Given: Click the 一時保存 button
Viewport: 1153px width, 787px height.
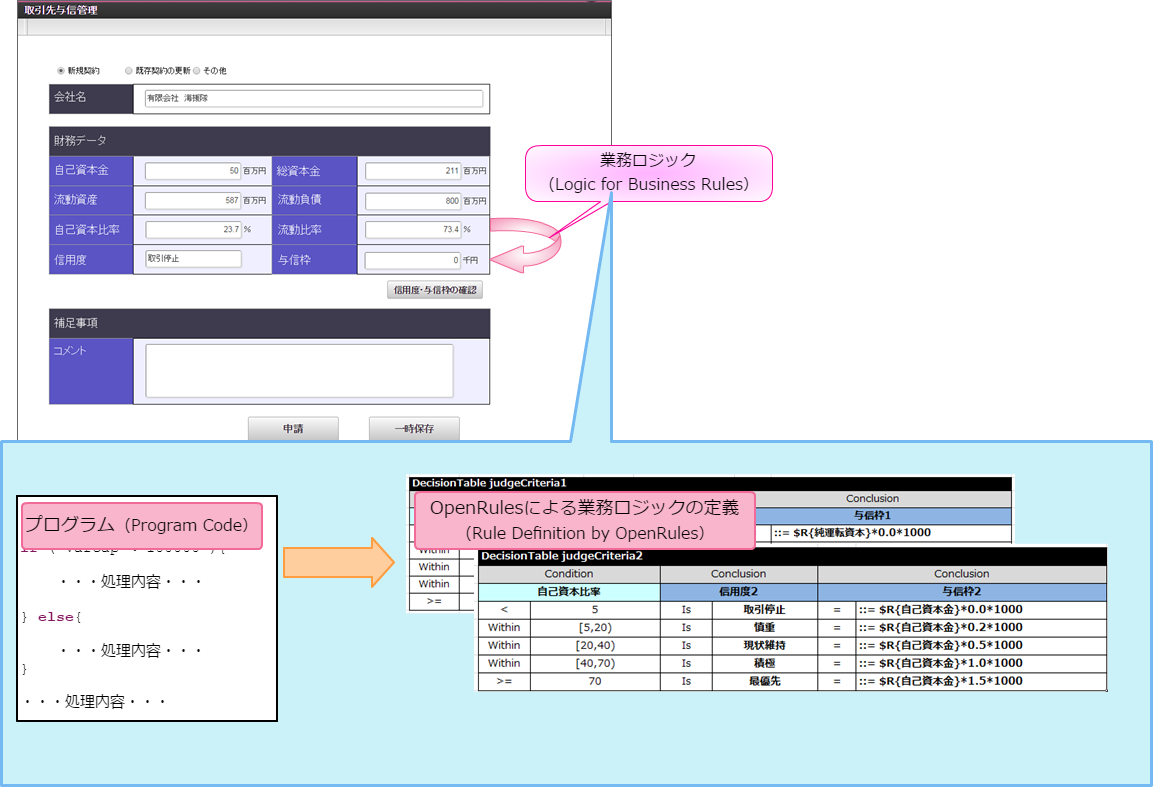Looking at the screenshot, I should tap(414, 429).
